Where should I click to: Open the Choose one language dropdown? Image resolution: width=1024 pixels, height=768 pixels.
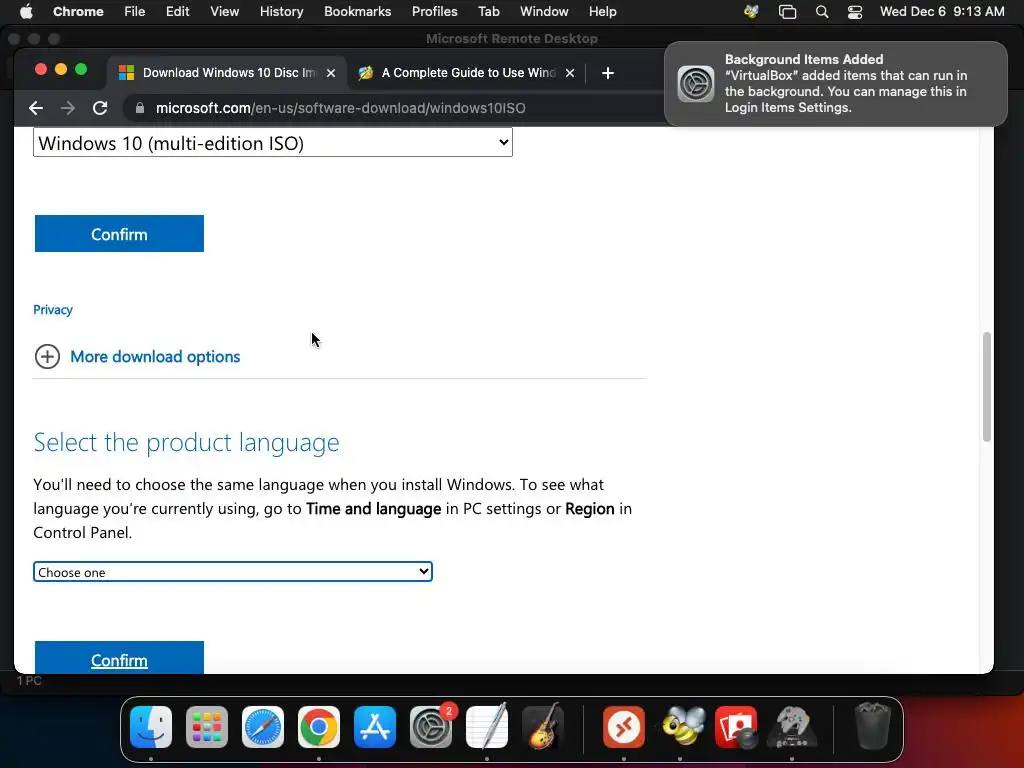pyautogui.click(x=232, y=572)
